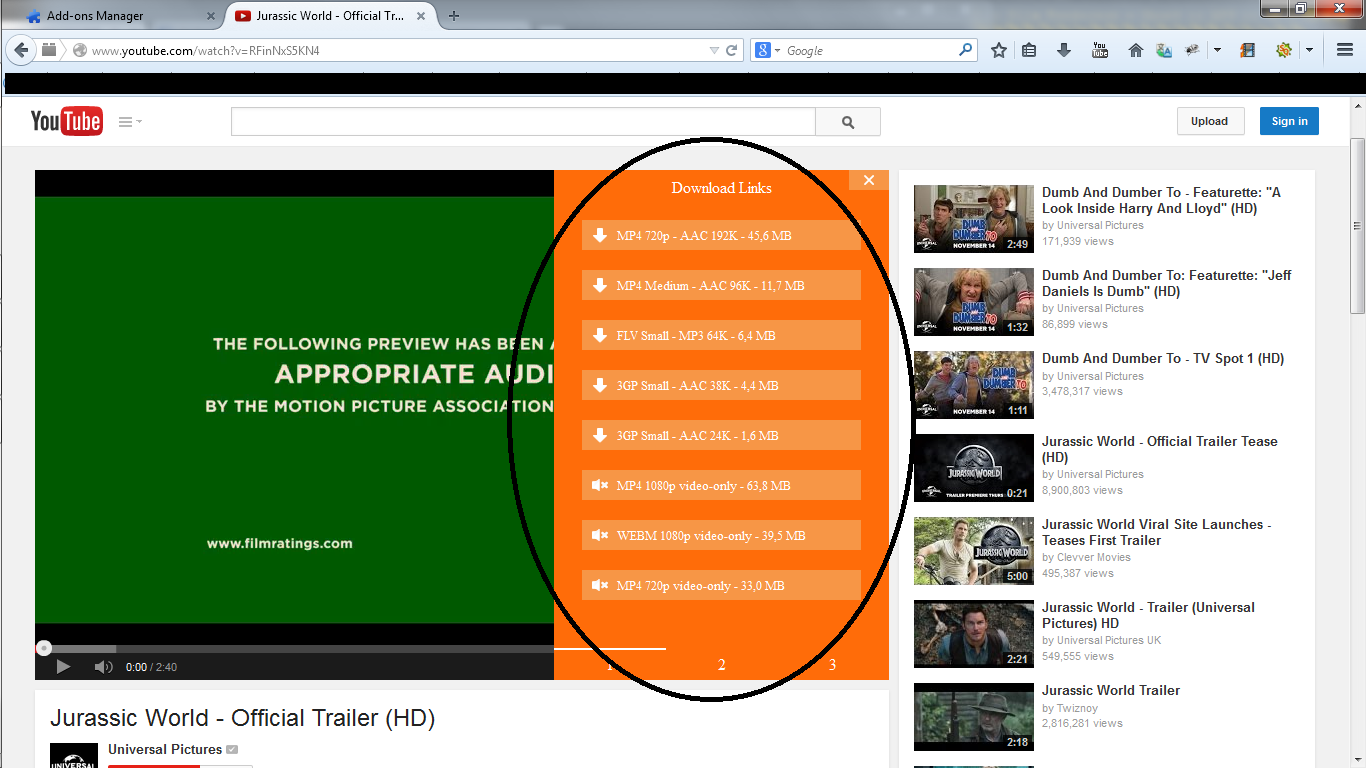Open Dumb And Dumber To - TV Spot 1 link

(x=1163, y=358)
